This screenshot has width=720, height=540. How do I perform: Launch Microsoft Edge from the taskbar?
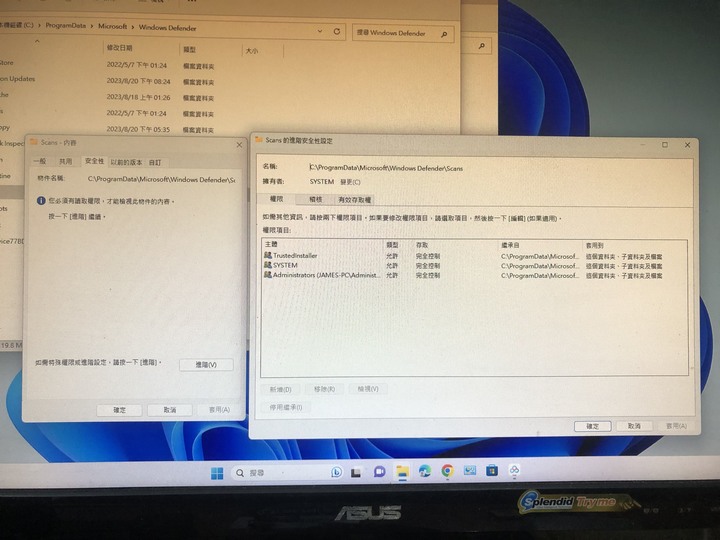click(x=425, y=471)
